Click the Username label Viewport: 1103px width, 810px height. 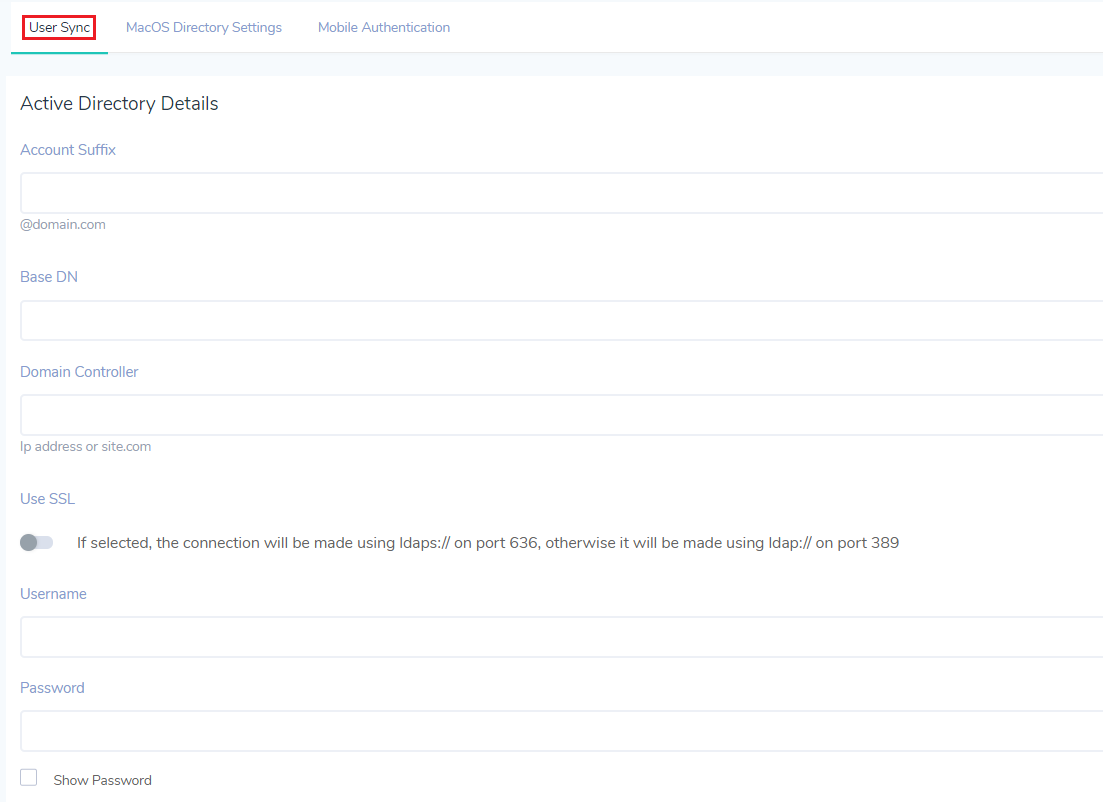pos(53,594)
